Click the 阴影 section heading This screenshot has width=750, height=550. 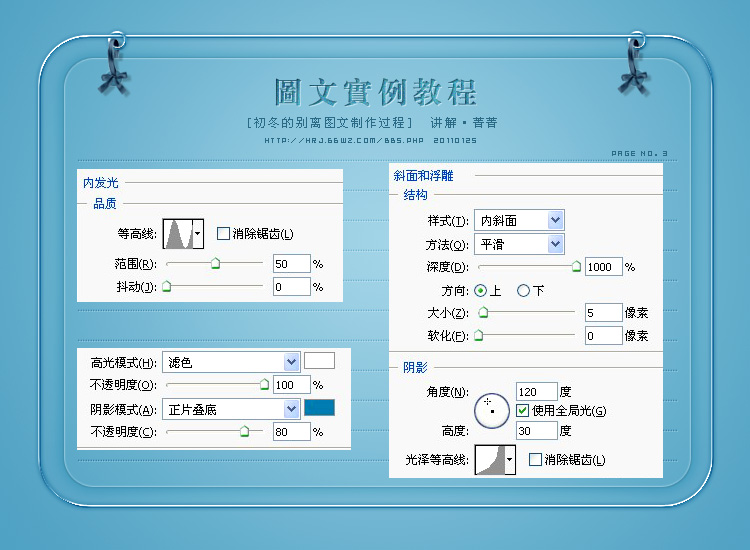pyautogui.click(x=415, y=367)
